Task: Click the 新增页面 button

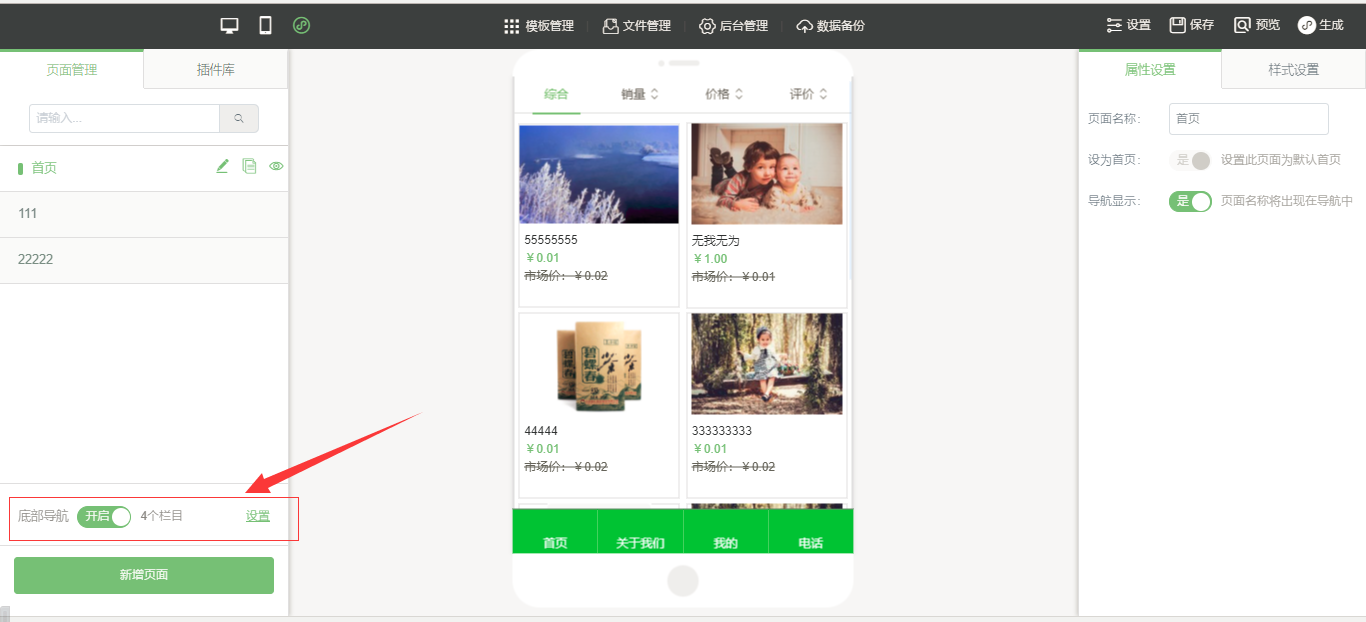Action: click(144, 575)
